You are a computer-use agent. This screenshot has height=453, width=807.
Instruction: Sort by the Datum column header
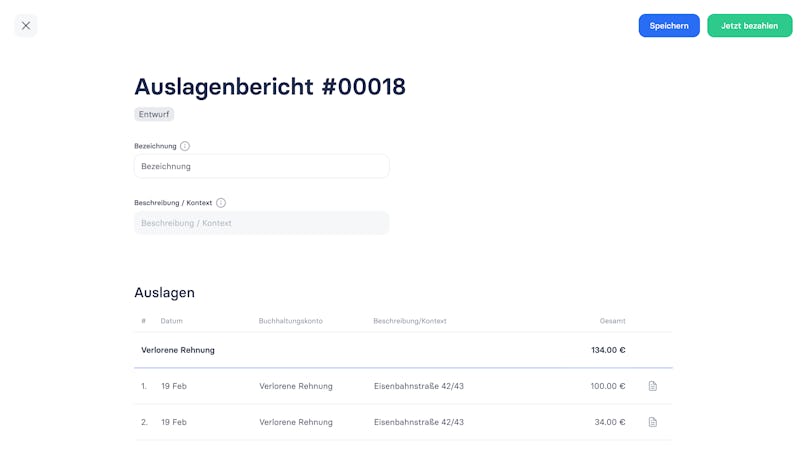pyautogui.click(x=171, y=321)
